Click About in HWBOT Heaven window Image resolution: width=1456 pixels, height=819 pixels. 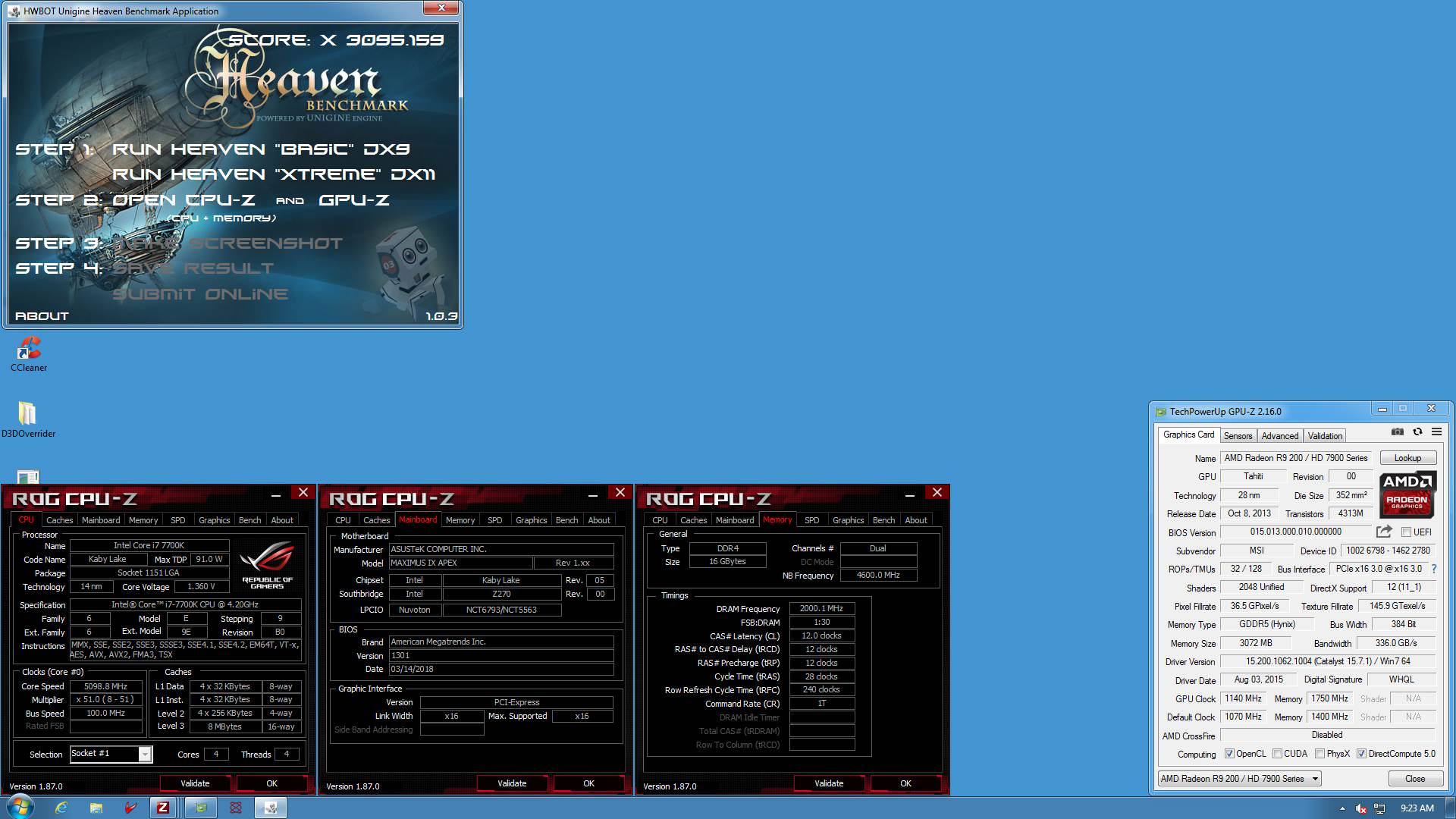point(42,316)
